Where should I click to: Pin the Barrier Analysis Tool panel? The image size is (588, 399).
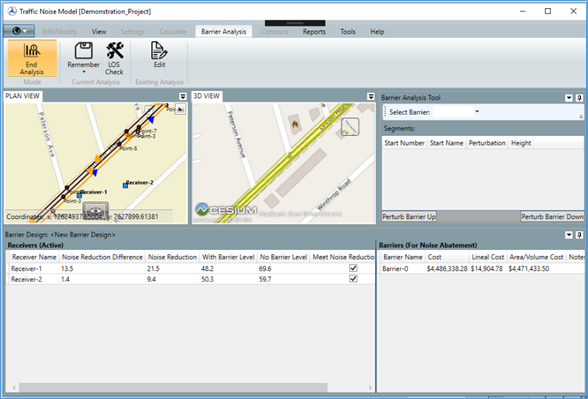[x=579, y=98]
